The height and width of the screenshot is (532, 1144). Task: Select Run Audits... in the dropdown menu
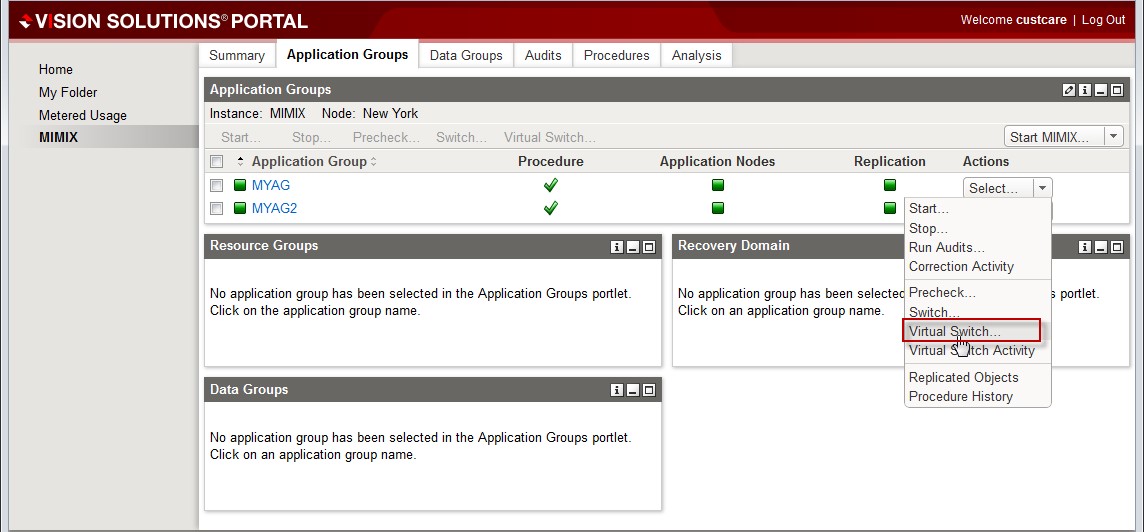point(946,247)
